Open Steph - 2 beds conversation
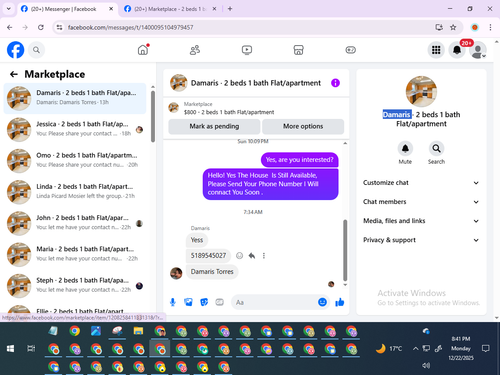 tap(75, 286)
